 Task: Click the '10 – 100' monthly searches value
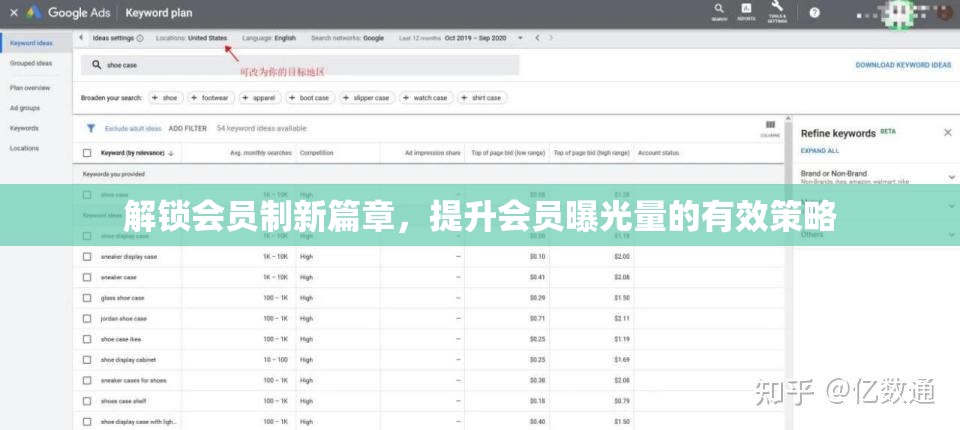(x=276, y=360)
